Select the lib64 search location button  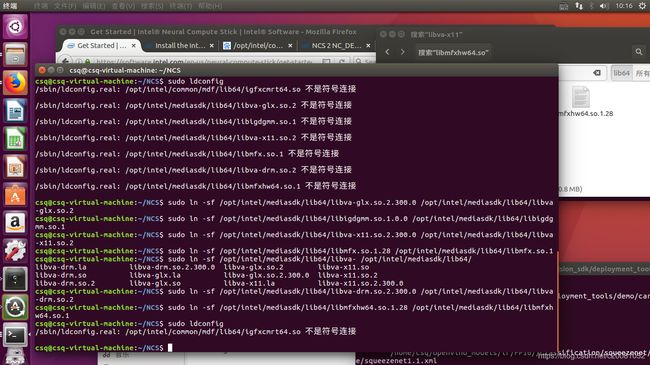pos(621,73)
